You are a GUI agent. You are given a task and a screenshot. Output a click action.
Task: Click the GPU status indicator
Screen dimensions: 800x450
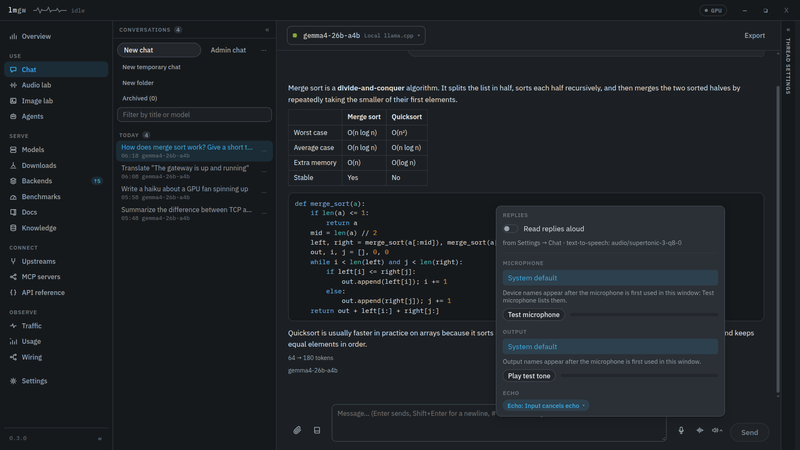713,10
